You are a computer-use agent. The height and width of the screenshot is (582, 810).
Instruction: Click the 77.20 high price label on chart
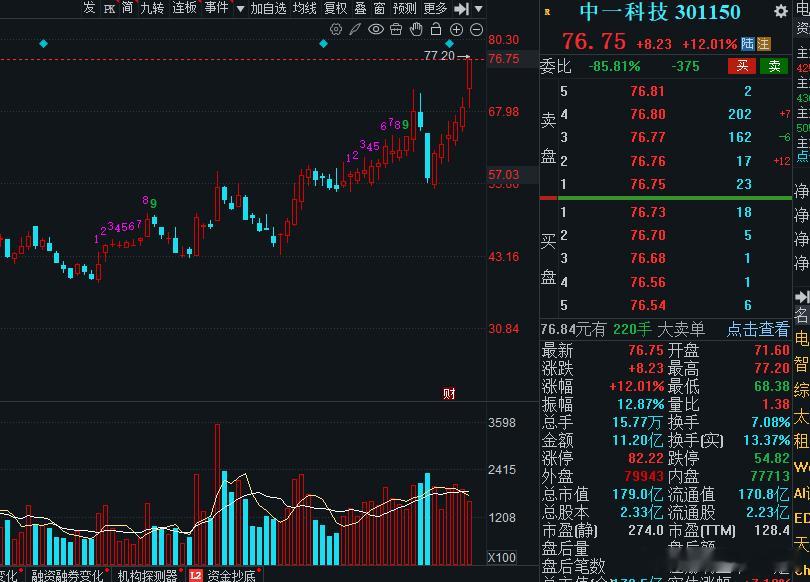(439, 55)
